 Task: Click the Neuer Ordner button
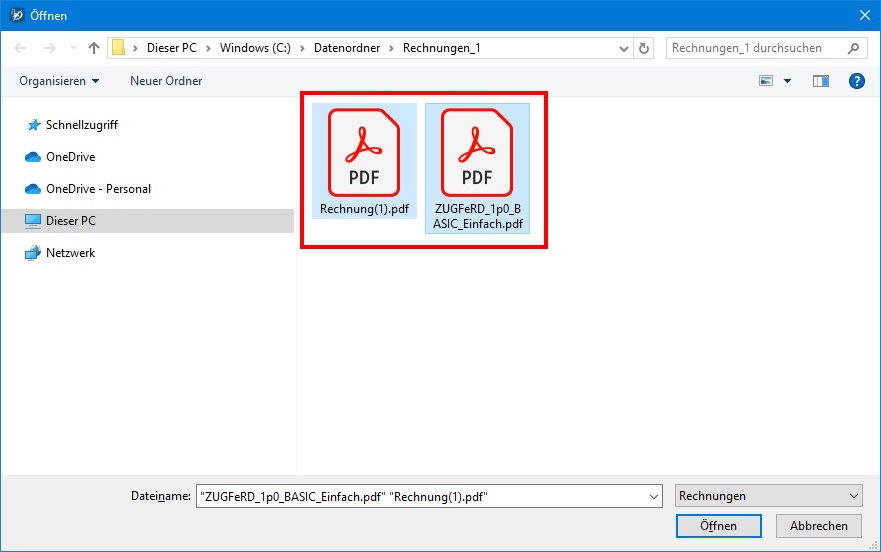pyautogui.click(x=166, y=81)
